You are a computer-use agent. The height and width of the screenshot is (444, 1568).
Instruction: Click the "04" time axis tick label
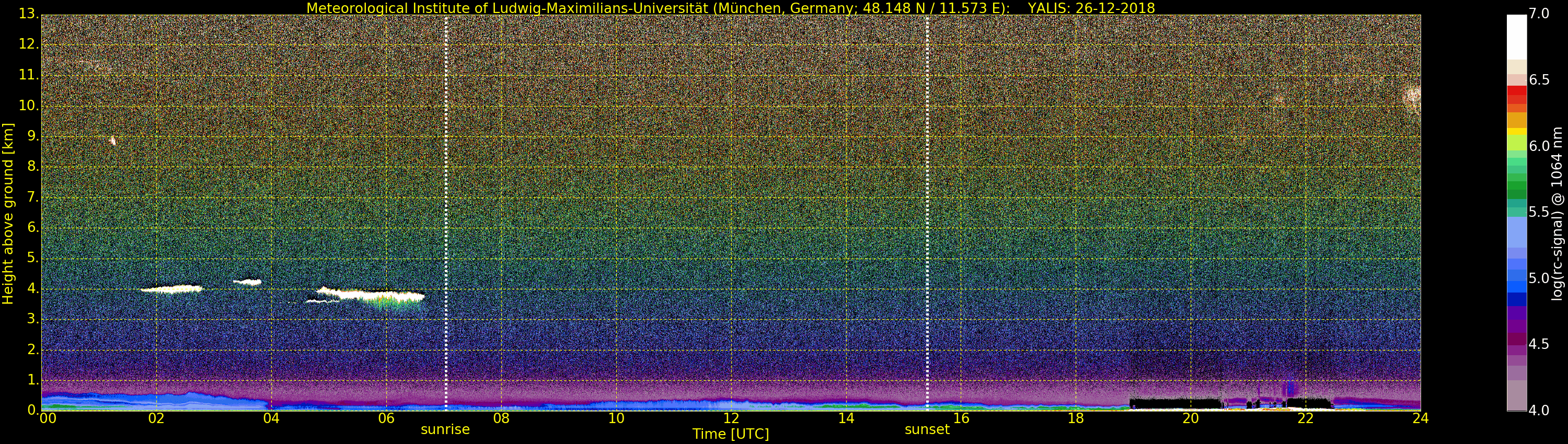(271, 418)
